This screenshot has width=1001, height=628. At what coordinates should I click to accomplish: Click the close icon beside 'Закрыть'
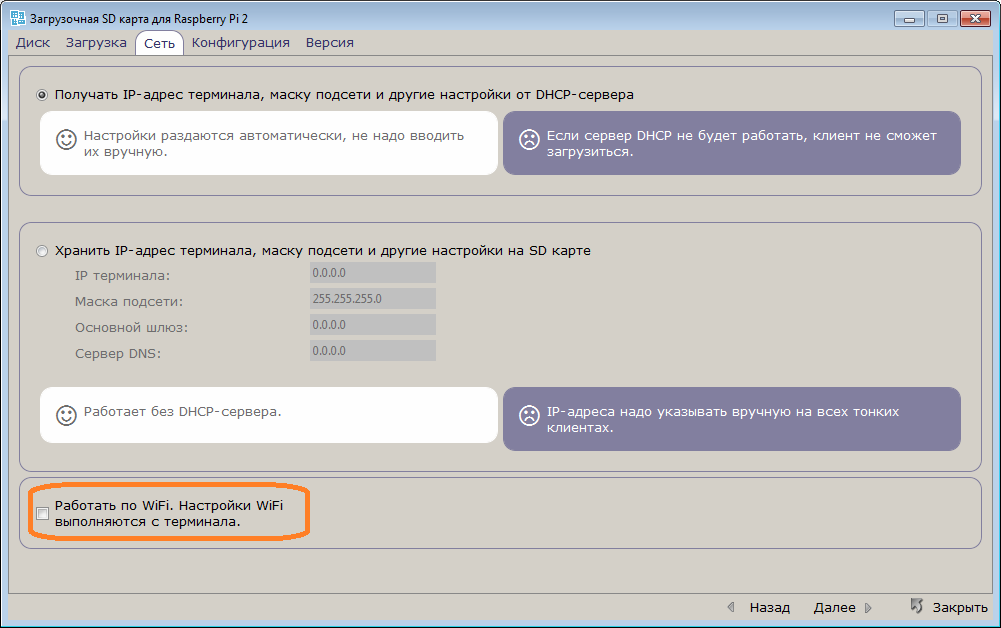point(917,606)
